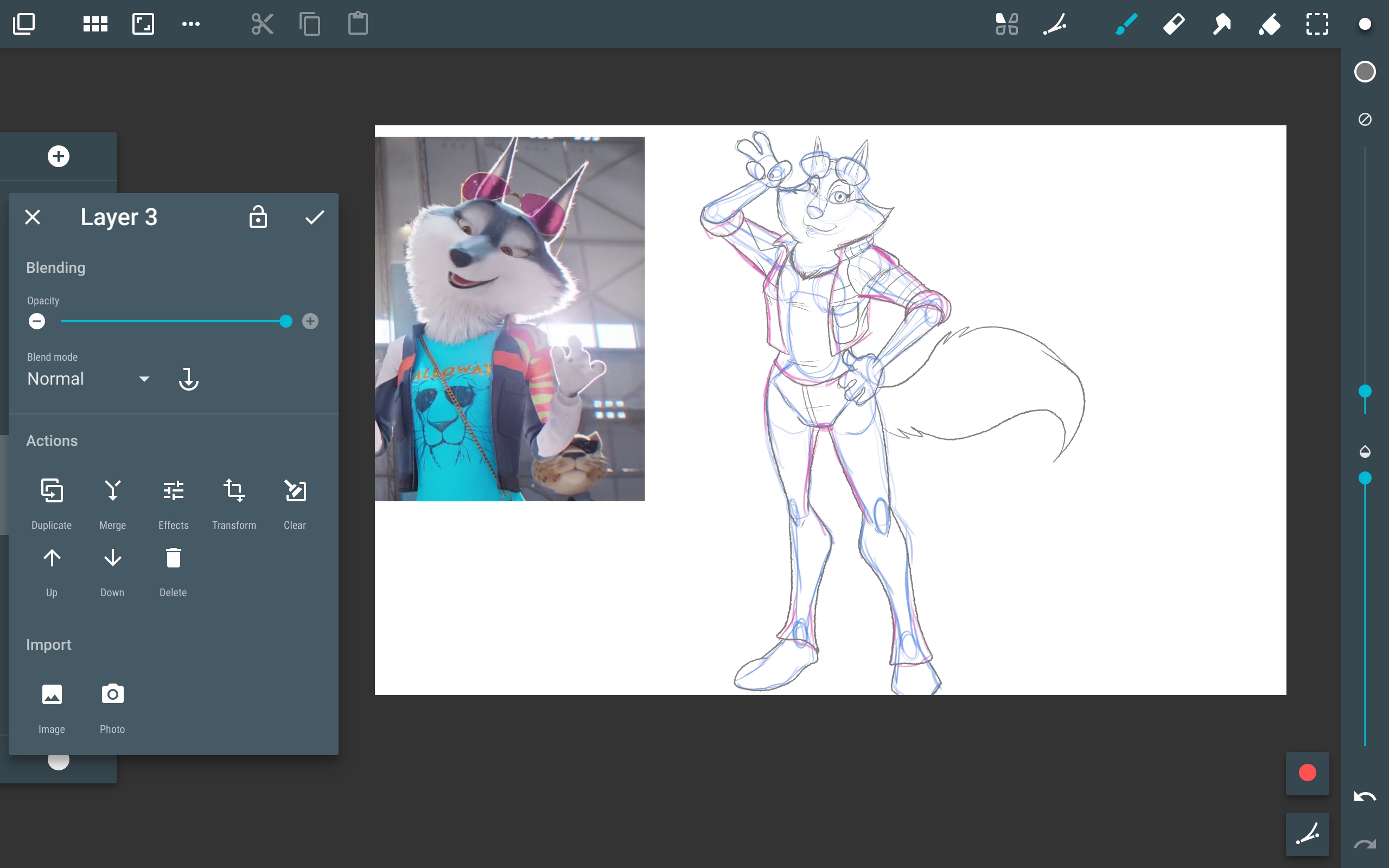Click the scissors cut icon
The height and width of the screenshot is (868, 1389).
(x=262, y=24)
